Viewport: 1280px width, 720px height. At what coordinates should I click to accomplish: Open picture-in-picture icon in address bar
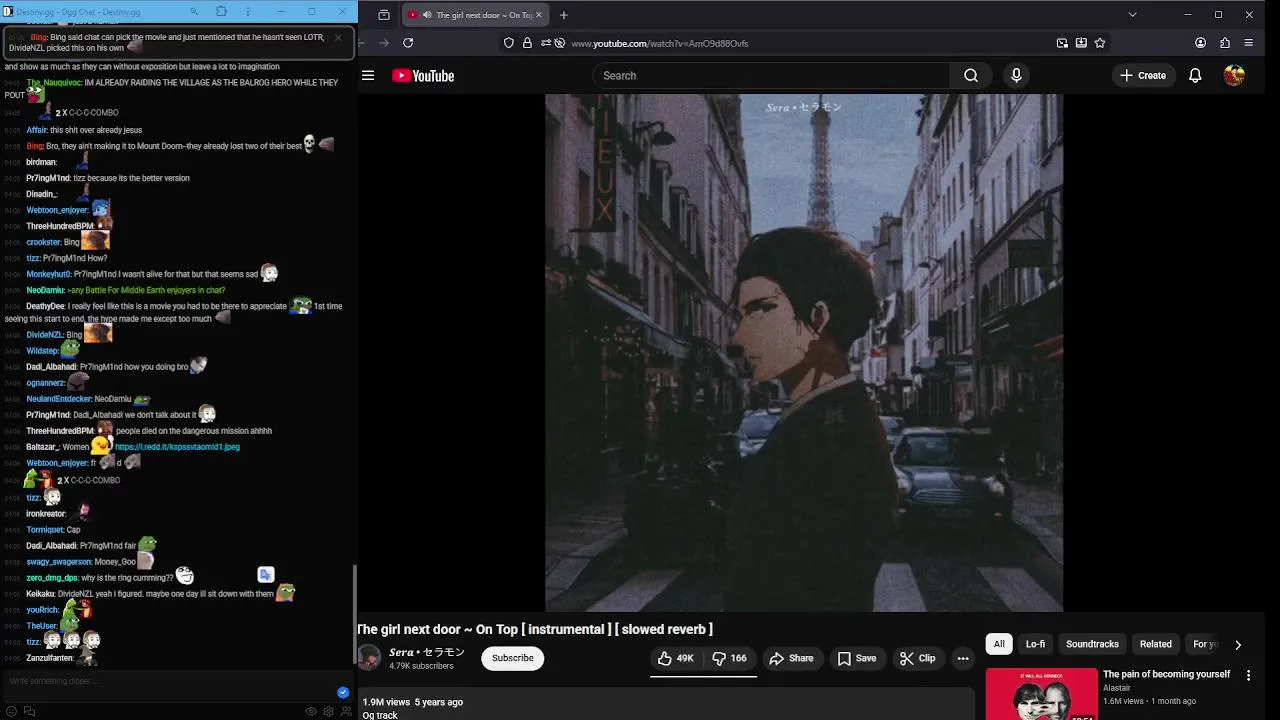point(1062,43)
